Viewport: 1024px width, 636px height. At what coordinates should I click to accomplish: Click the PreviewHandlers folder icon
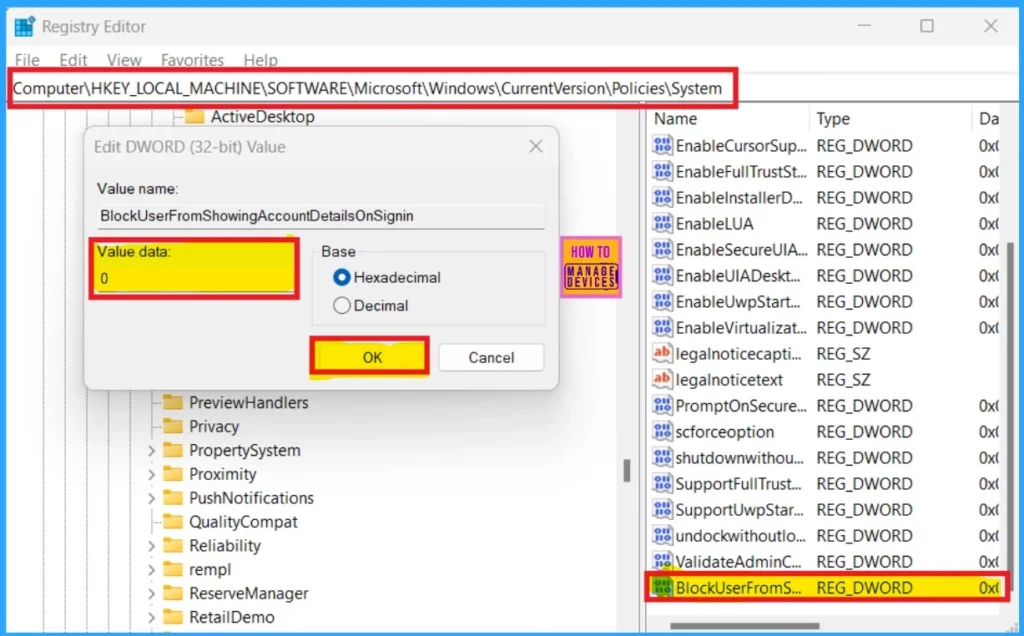coord(173,402)
